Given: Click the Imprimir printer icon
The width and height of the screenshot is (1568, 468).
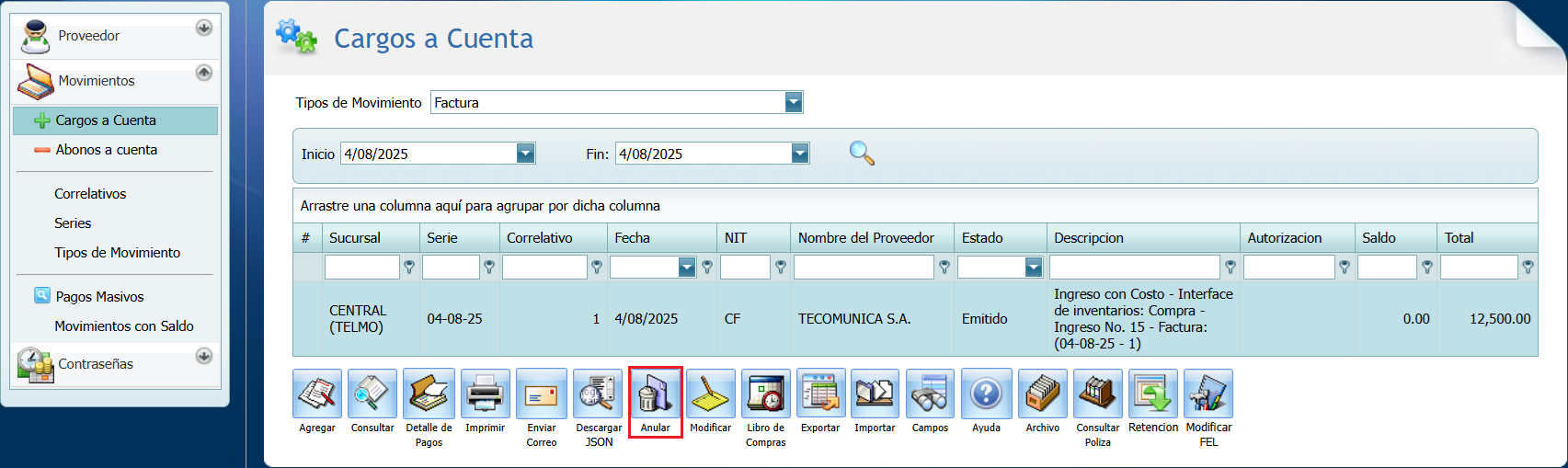Looking at the screenshot, I should 485,394.
